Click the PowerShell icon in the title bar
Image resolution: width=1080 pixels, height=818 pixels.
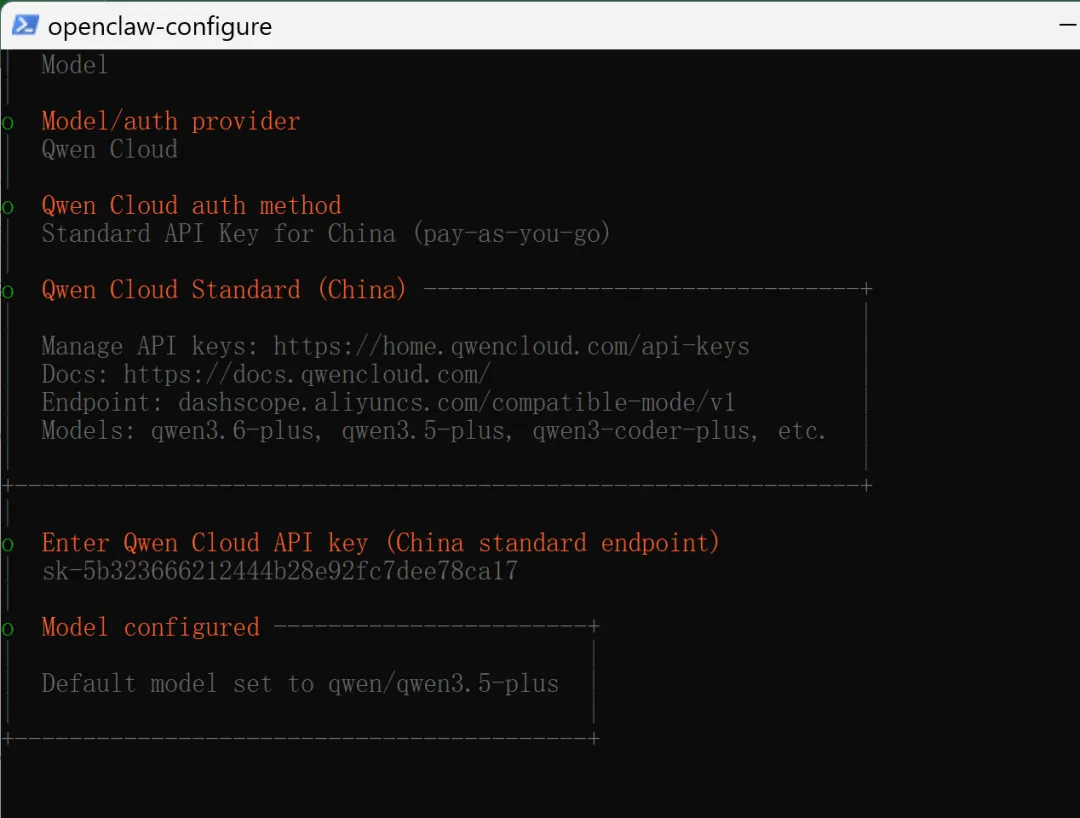click(25, 25)
